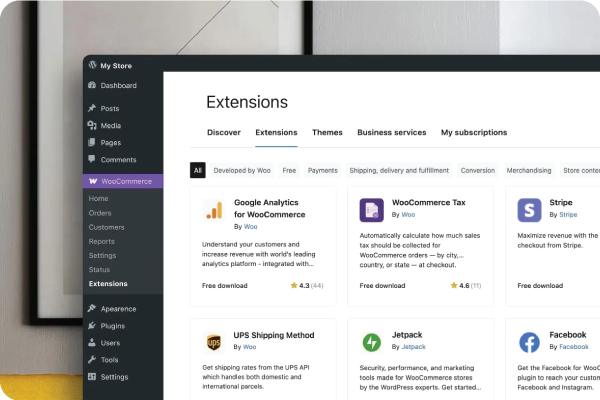This screenshot has width=600, height=400.
Task: Click the Jetpack green logo
Action: pyautogui.click(x=372, y=342)
